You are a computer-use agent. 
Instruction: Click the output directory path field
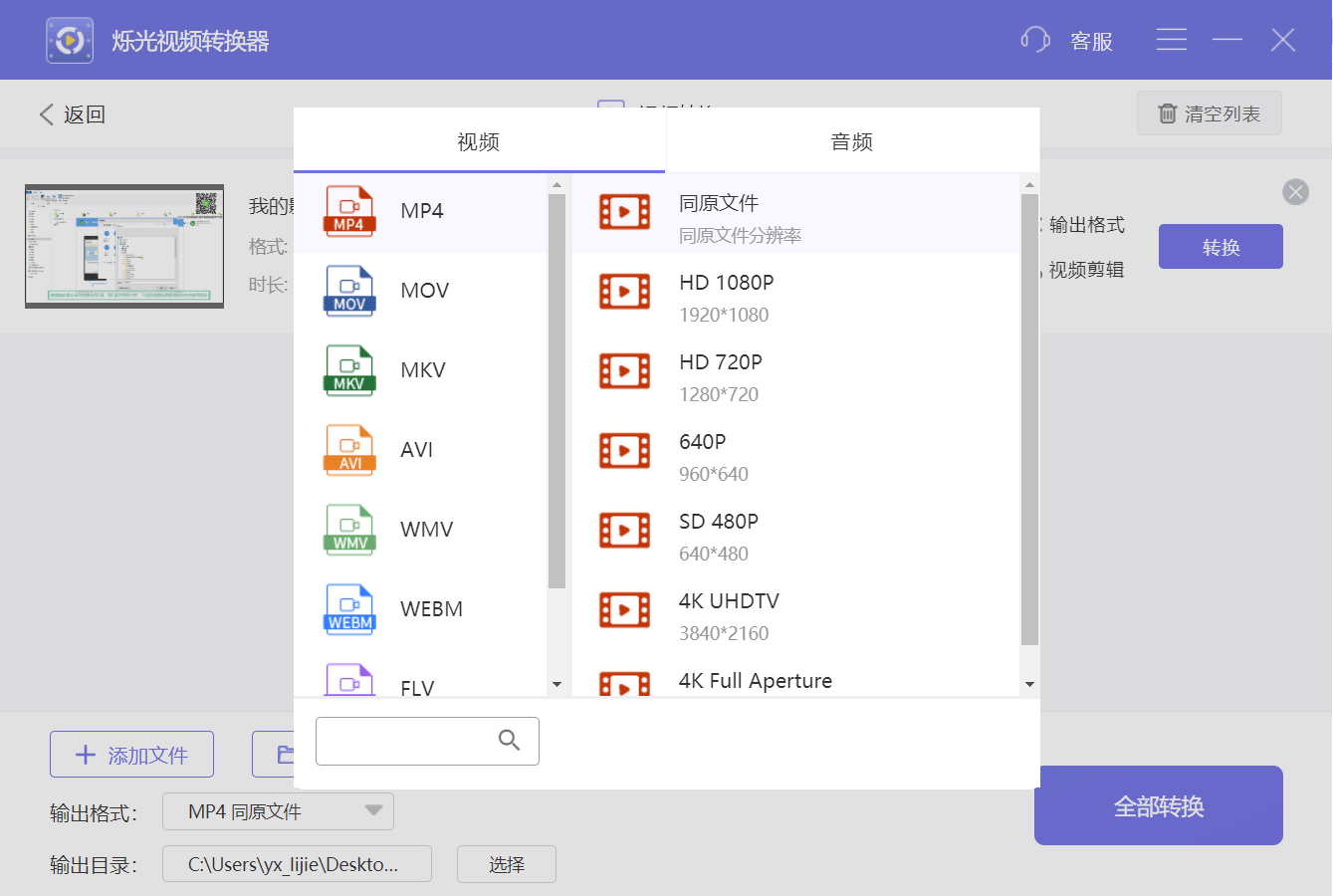pyautogui.click(x=297, y=864)
